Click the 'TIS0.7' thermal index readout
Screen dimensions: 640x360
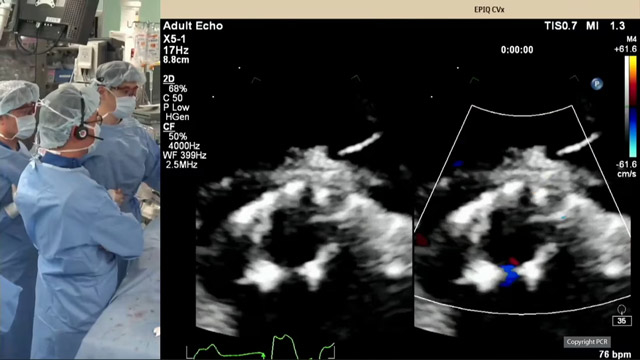560,26
